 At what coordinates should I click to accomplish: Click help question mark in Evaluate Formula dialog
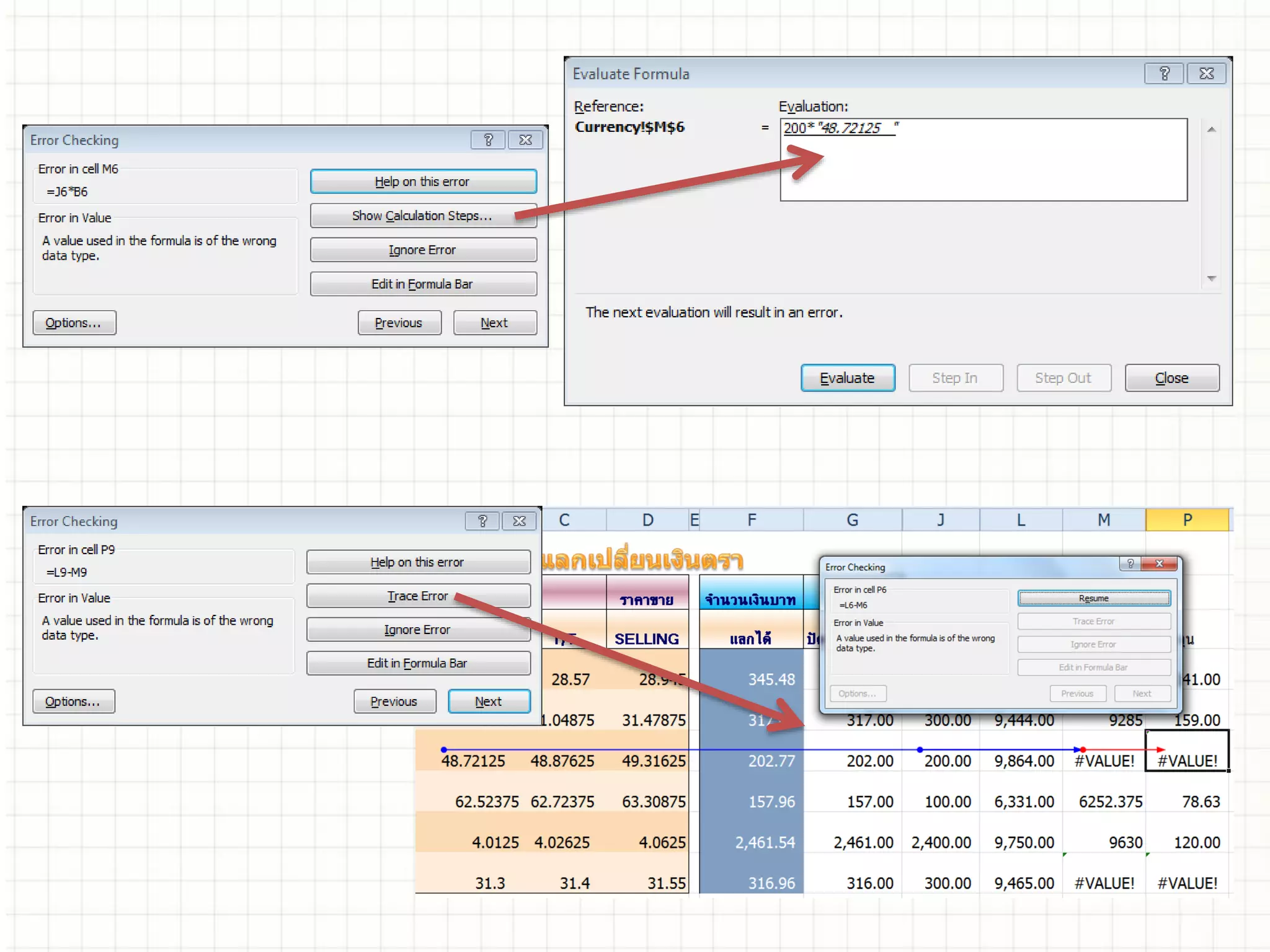click(1164, 74)
